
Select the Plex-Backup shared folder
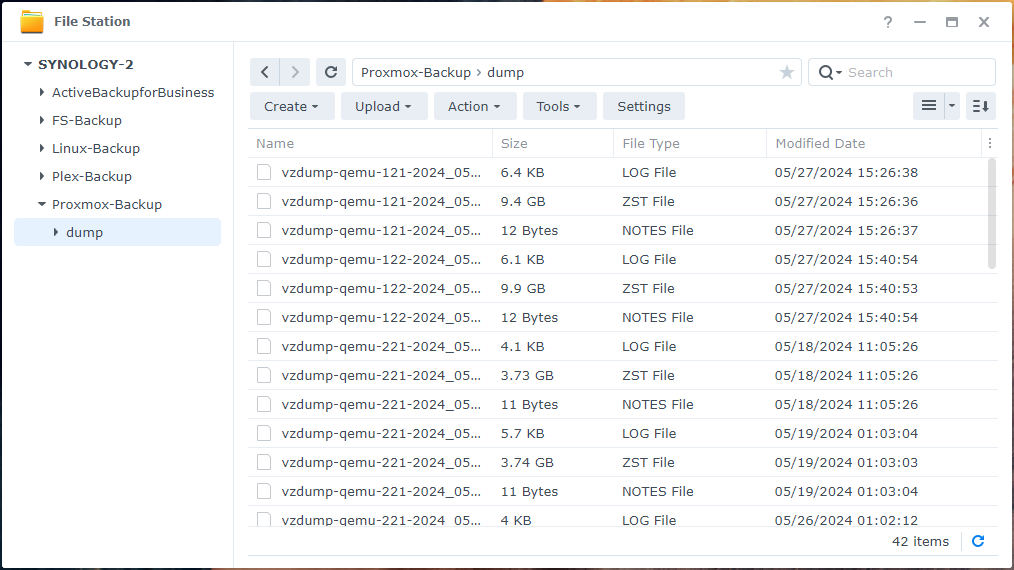pos(91,176)
